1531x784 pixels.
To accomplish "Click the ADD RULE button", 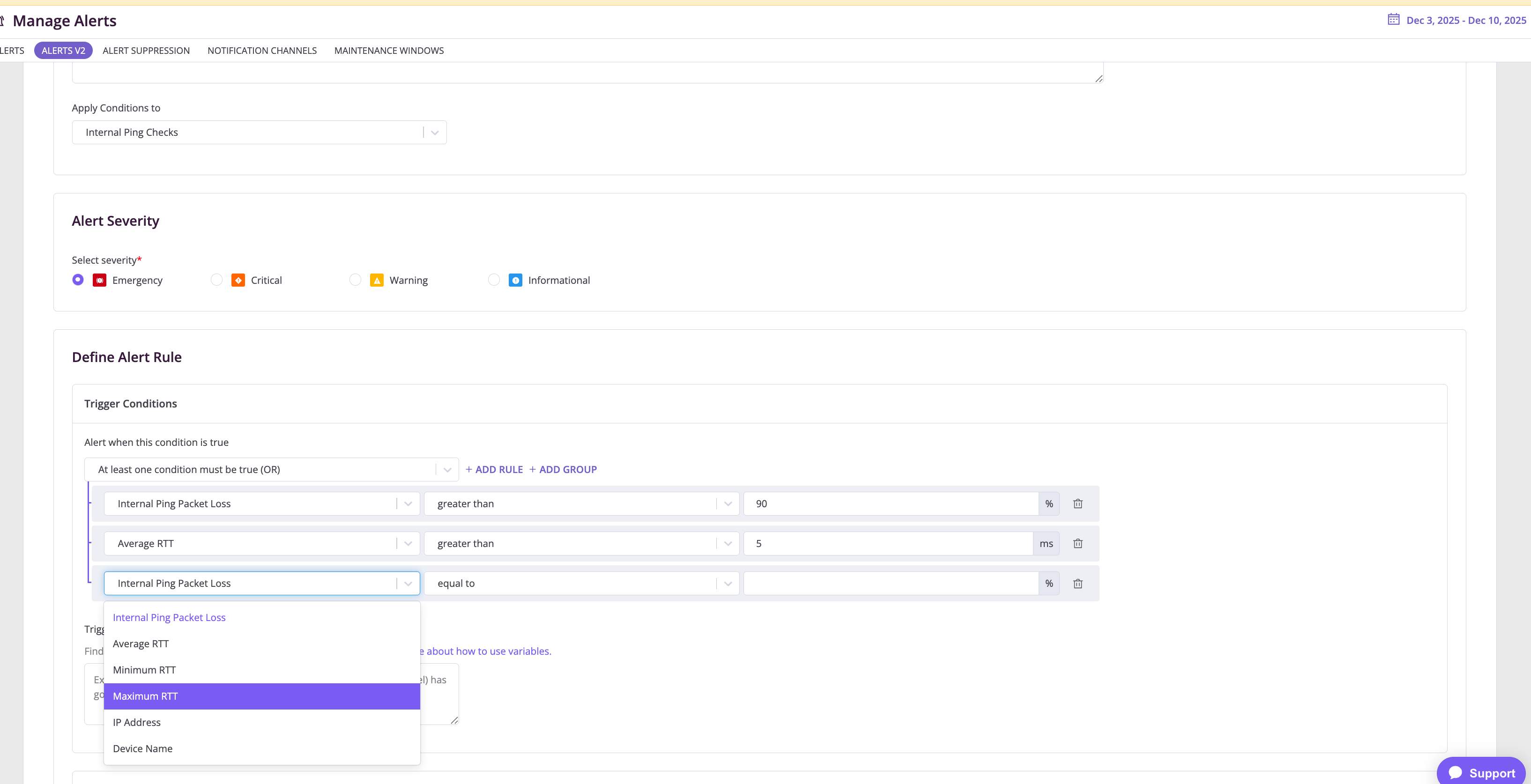I will tap(494, 469).
